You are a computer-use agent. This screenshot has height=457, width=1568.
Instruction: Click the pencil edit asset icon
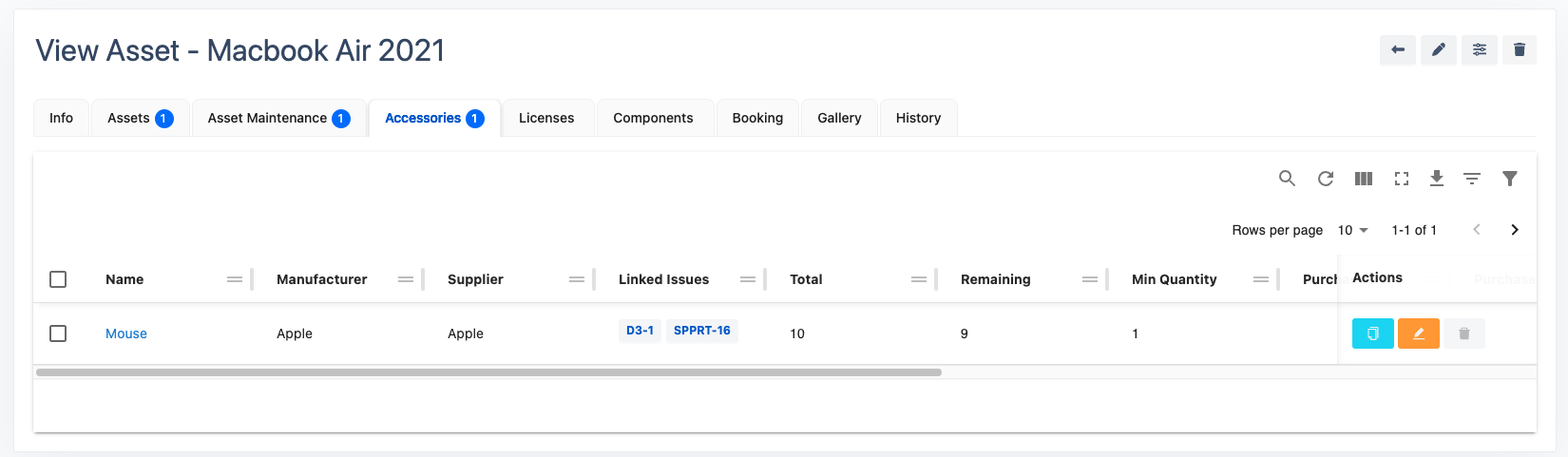(1438, 50)
